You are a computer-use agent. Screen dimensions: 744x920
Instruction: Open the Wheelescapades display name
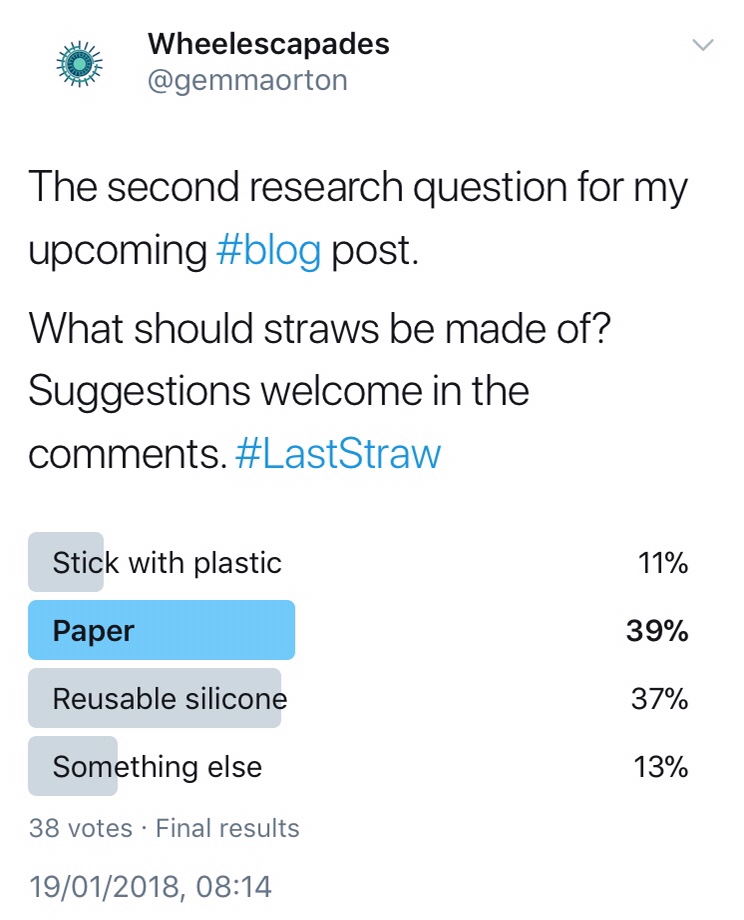[268, 44]
